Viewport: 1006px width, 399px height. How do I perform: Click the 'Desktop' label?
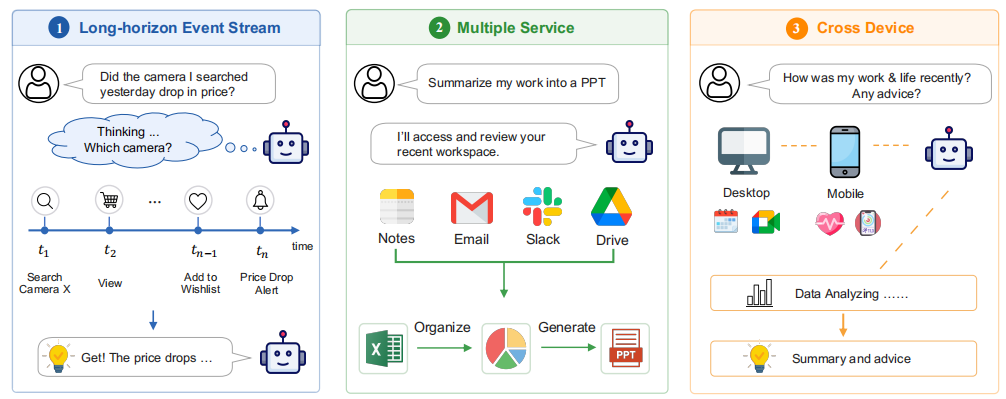(746, 192)
